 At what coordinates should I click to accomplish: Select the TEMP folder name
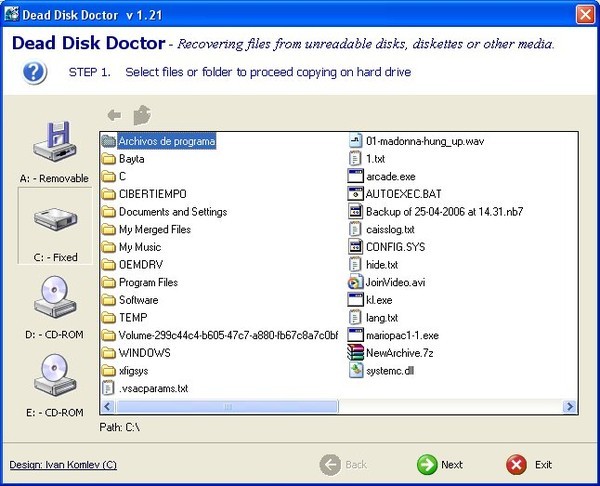point(133,317)
